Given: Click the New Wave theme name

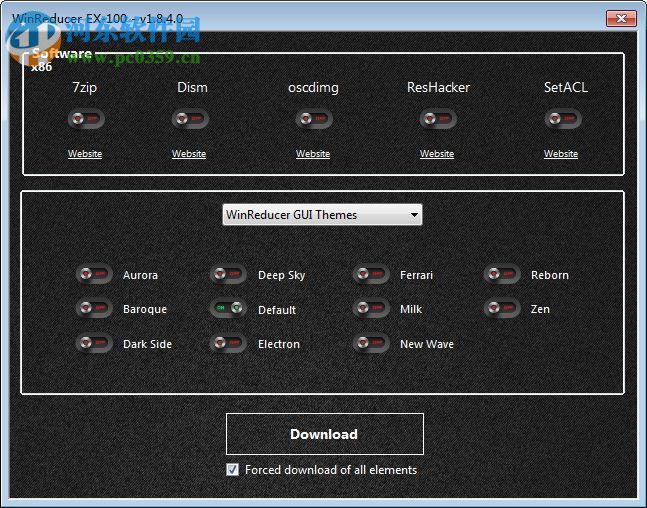Looking at the screenshot, I should coord(427,344).
